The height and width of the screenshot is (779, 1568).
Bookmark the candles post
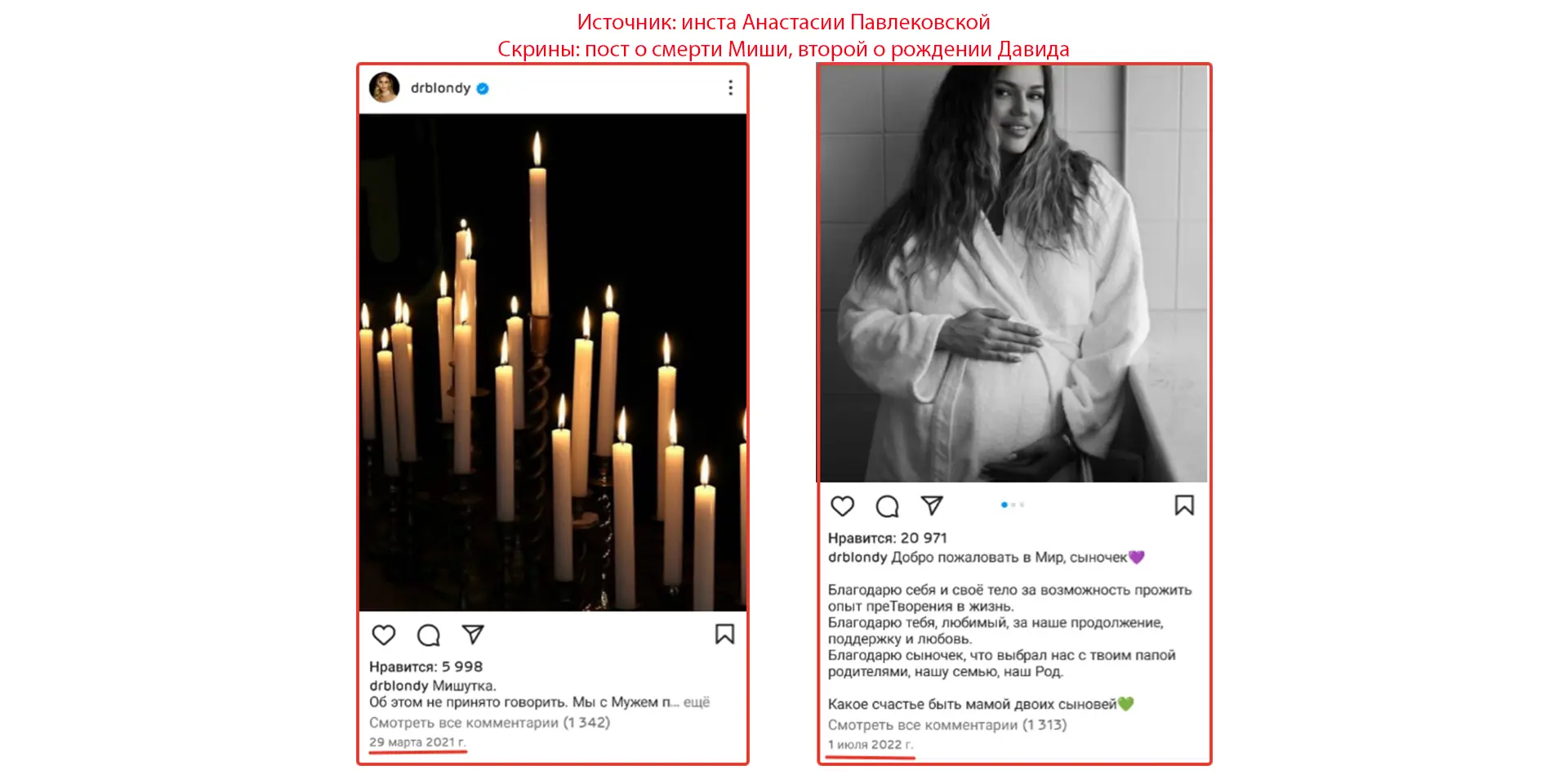click(724, 634)
